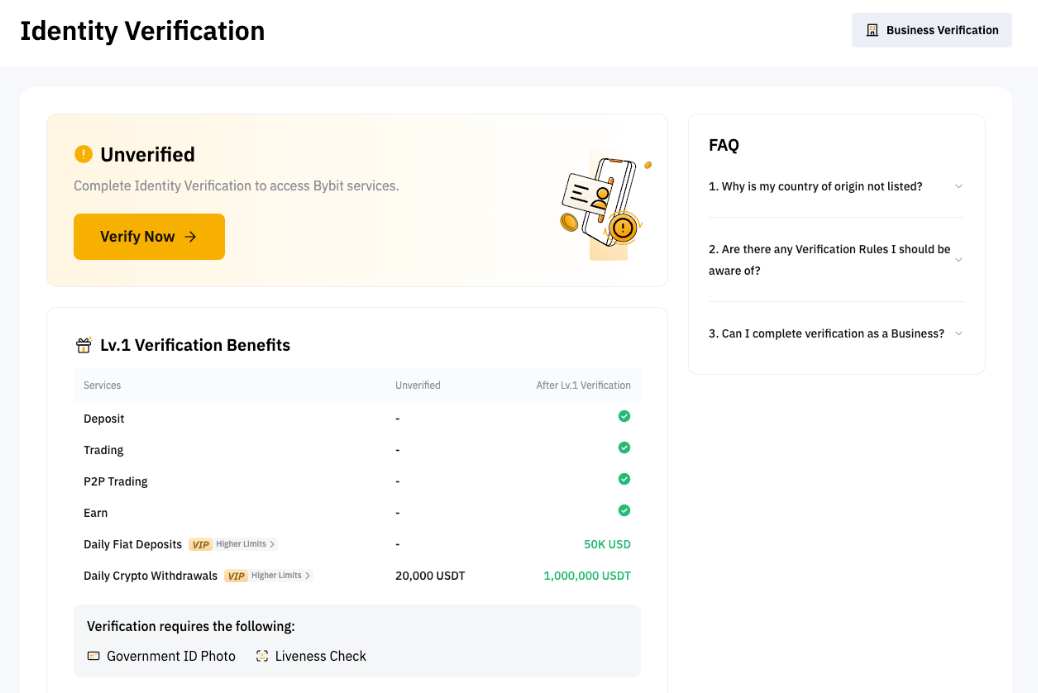Click Lv.1 Verification Benefits heading
This screenshot has height=693, width=1038.
tap(195, 345)
